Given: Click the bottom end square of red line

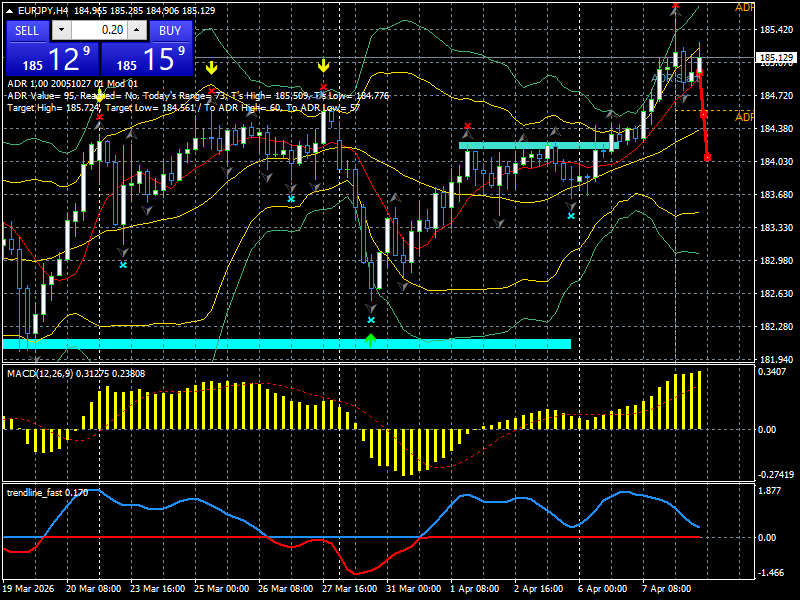Looking at the screenshot, I should [707, 158].
